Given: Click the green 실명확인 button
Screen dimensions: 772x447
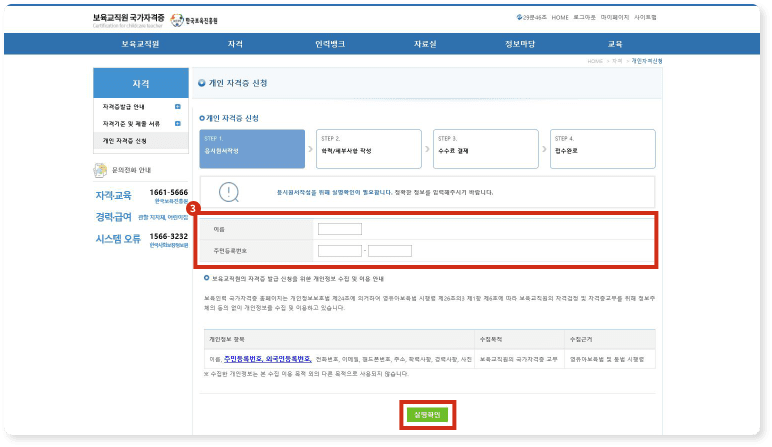Looking at the screenshot, I should tap(427, 415).
